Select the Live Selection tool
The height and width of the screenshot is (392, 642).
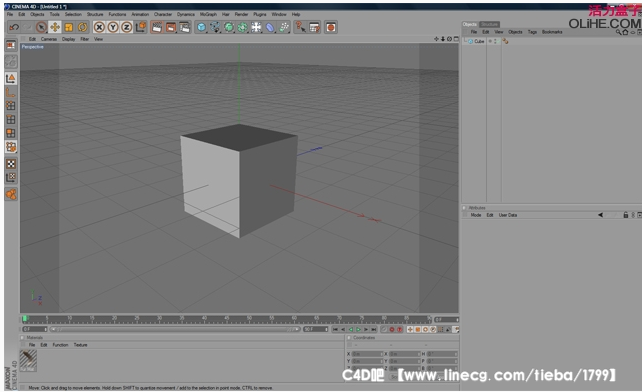[x=41, y=27]
